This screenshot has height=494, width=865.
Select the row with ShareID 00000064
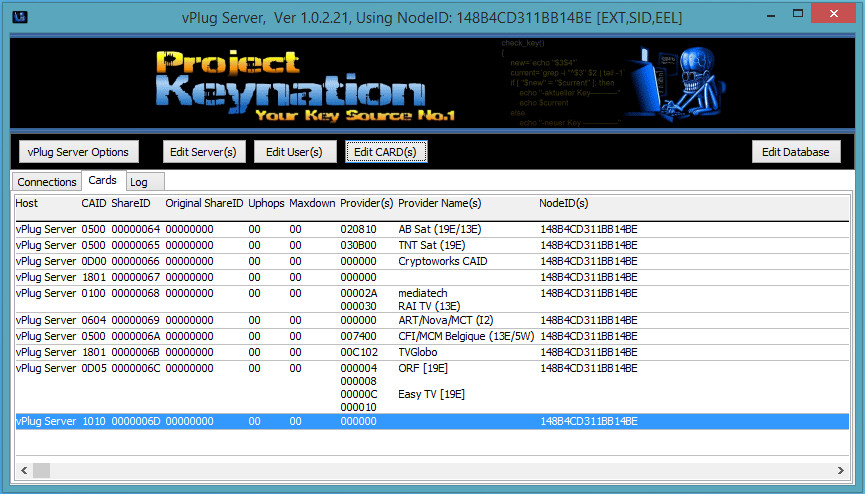tap(432, 229)
